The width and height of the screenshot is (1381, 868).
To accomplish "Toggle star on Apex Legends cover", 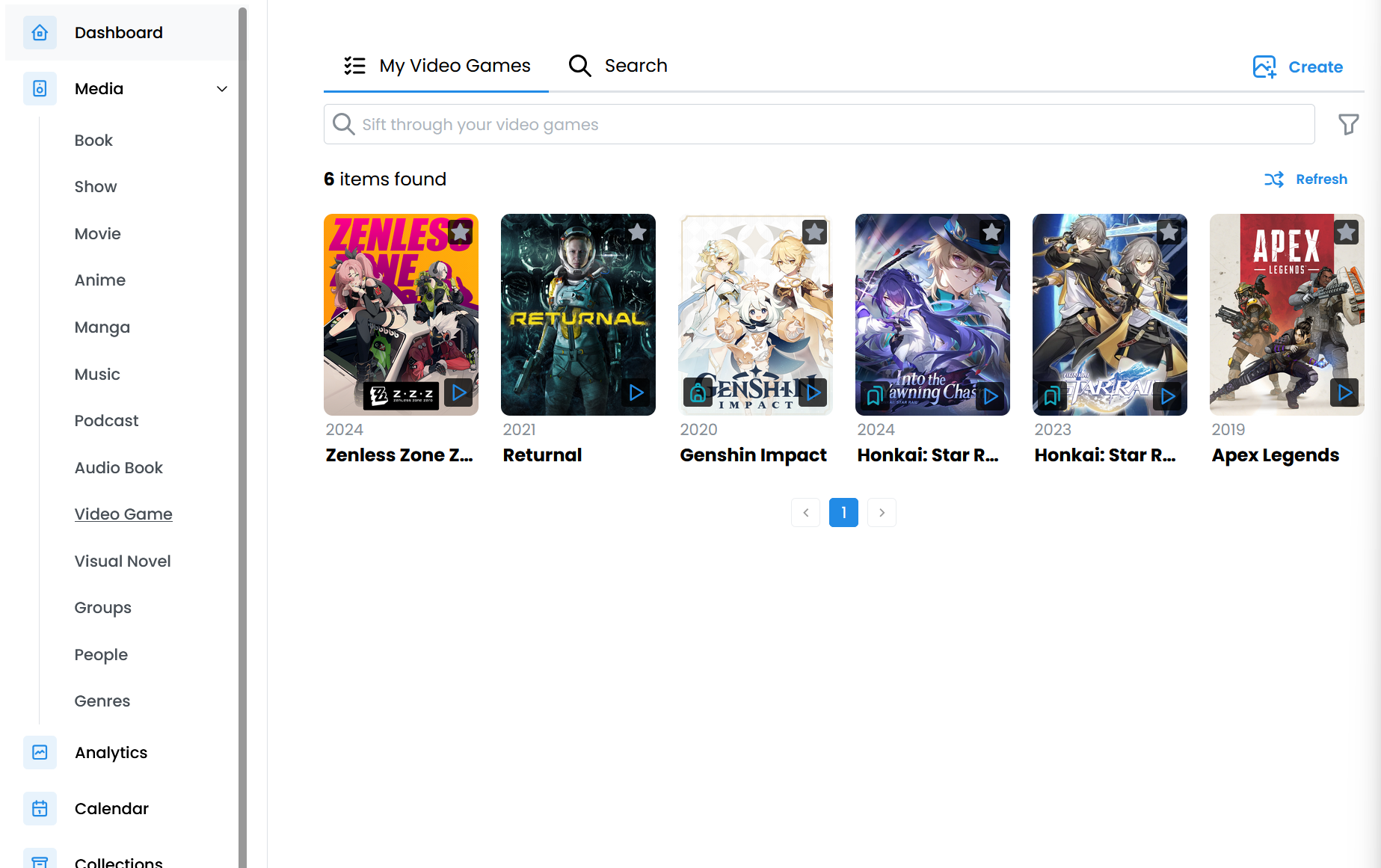I will 1347,233.
